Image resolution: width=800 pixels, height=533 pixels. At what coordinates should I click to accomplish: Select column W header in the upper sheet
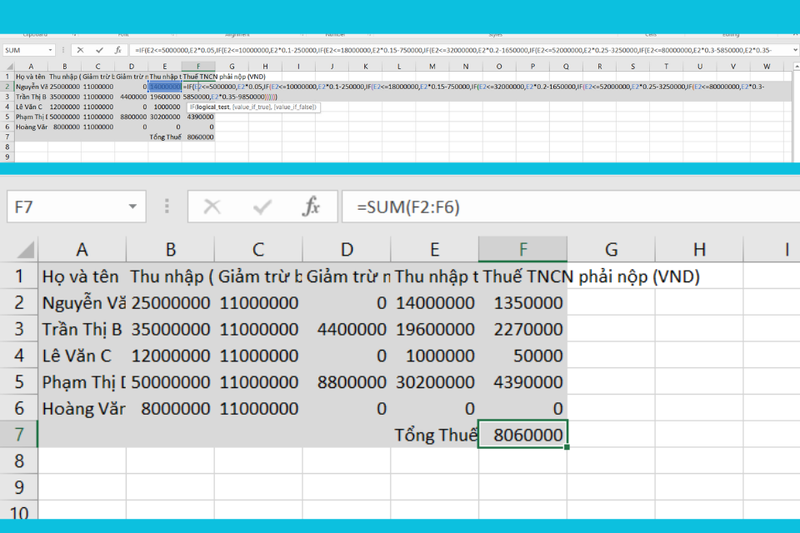766,66
